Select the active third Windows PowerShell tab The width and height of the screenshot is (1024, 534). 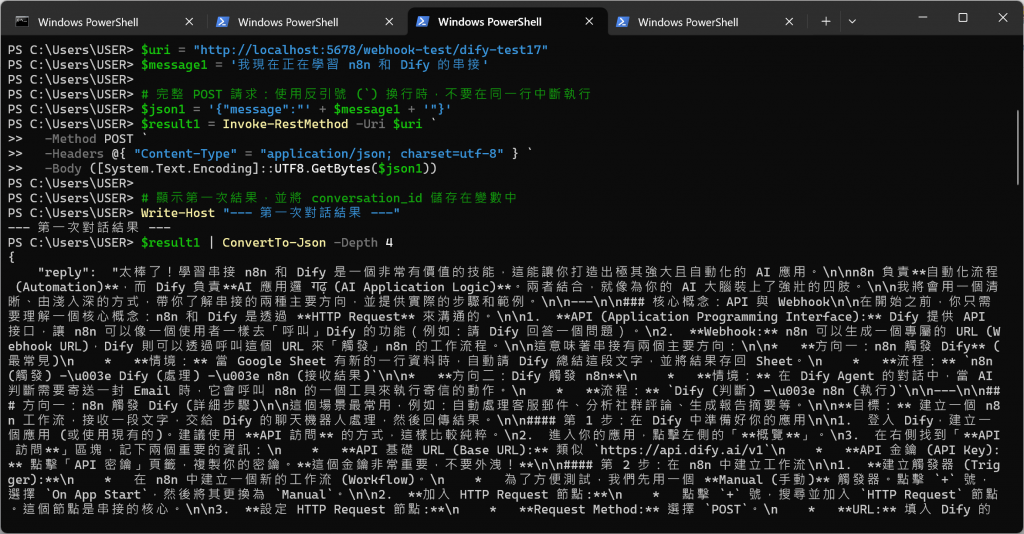coord(506,22)
